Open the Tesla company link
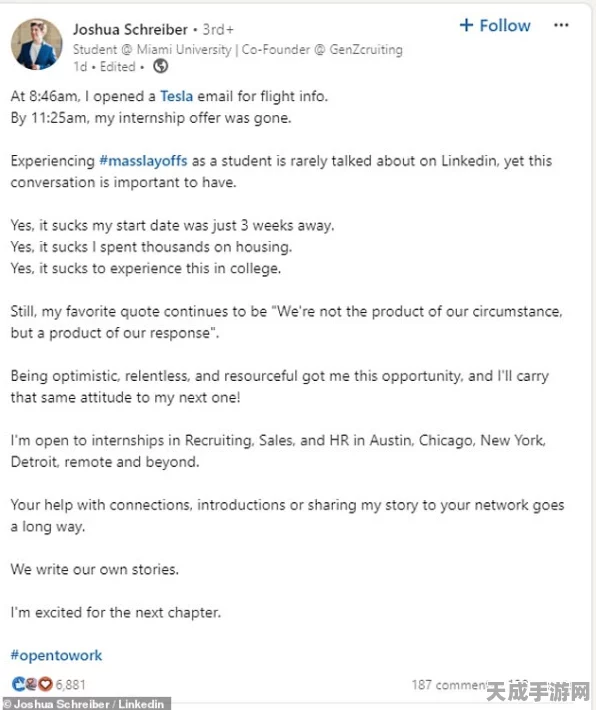This screenshot has width=596, height=710. pos(176,96)
